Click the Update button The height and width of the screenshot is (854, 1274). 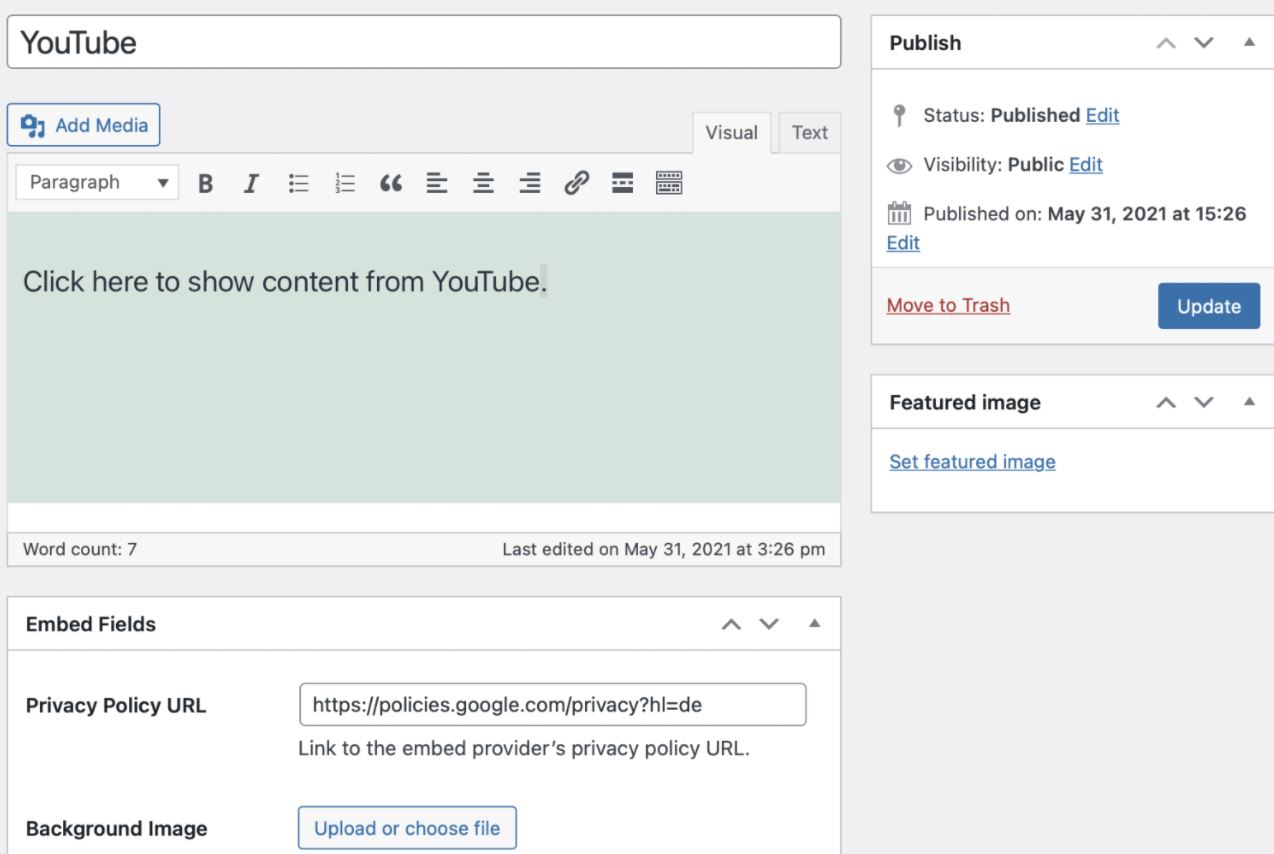pos(1209,306)
